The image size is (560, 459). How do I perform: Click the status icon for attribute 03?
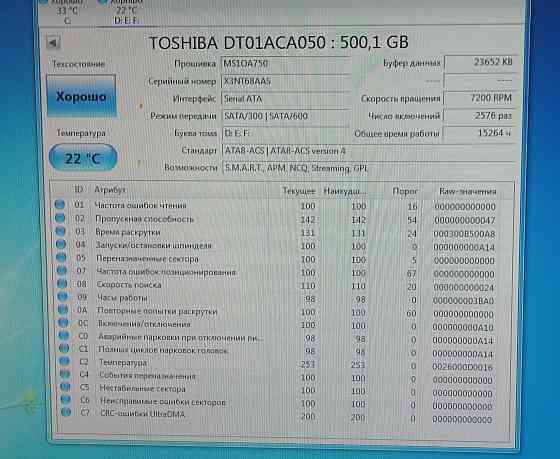(x=60, y=231)
